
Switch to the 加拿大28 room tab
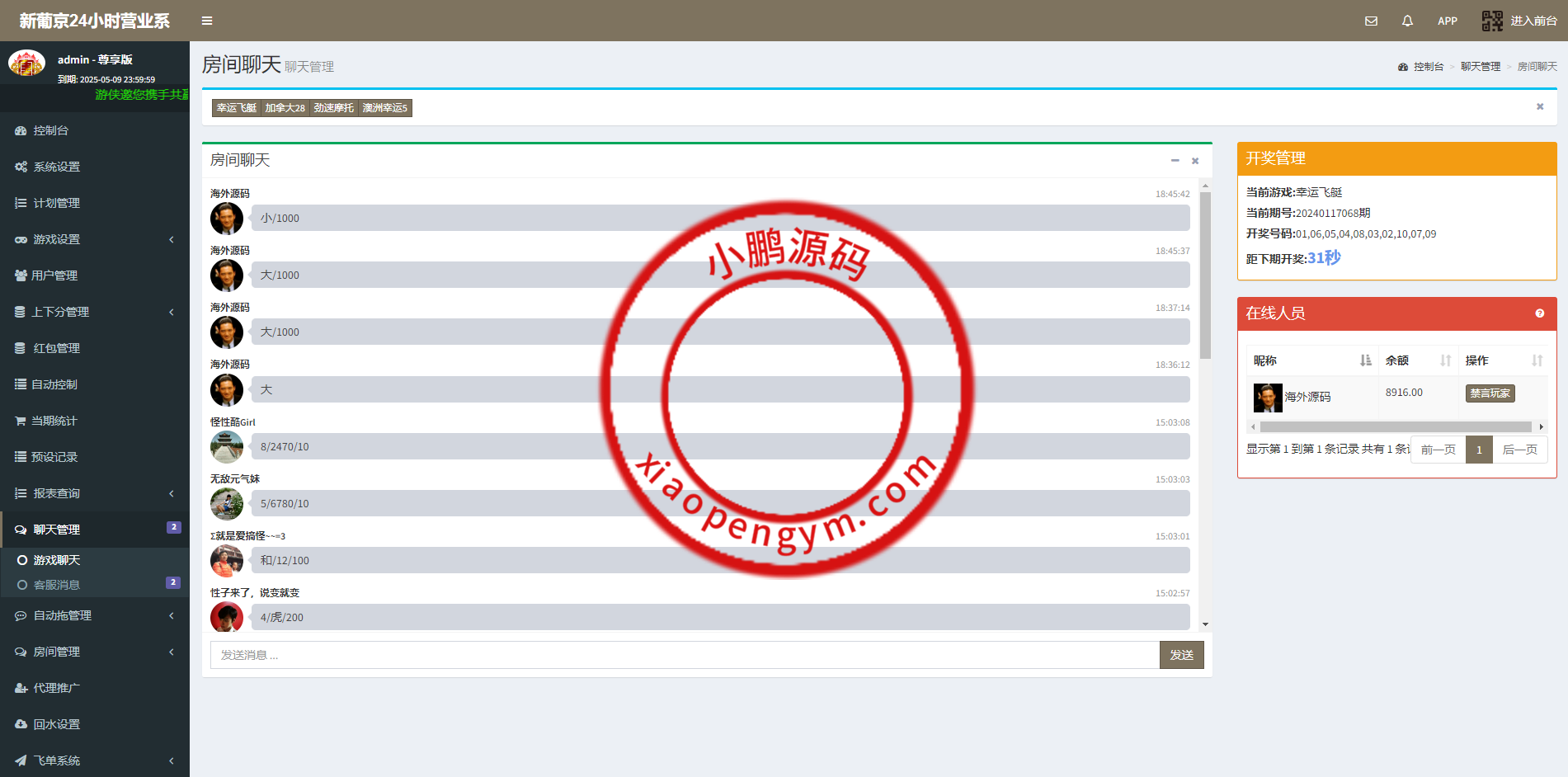(x=285, y=108)
